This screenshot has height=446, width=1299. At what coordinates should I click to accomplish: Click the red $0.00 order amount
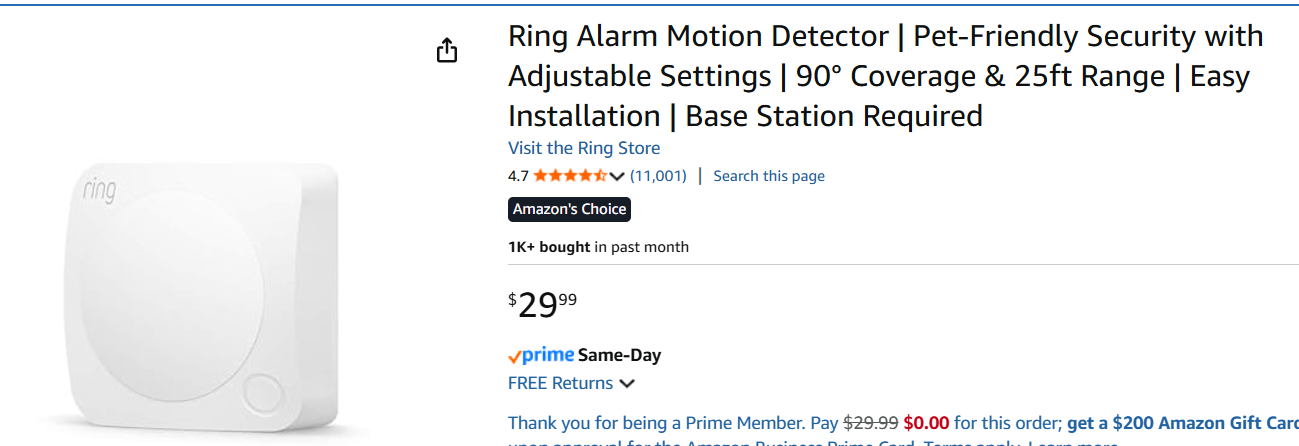926,422
